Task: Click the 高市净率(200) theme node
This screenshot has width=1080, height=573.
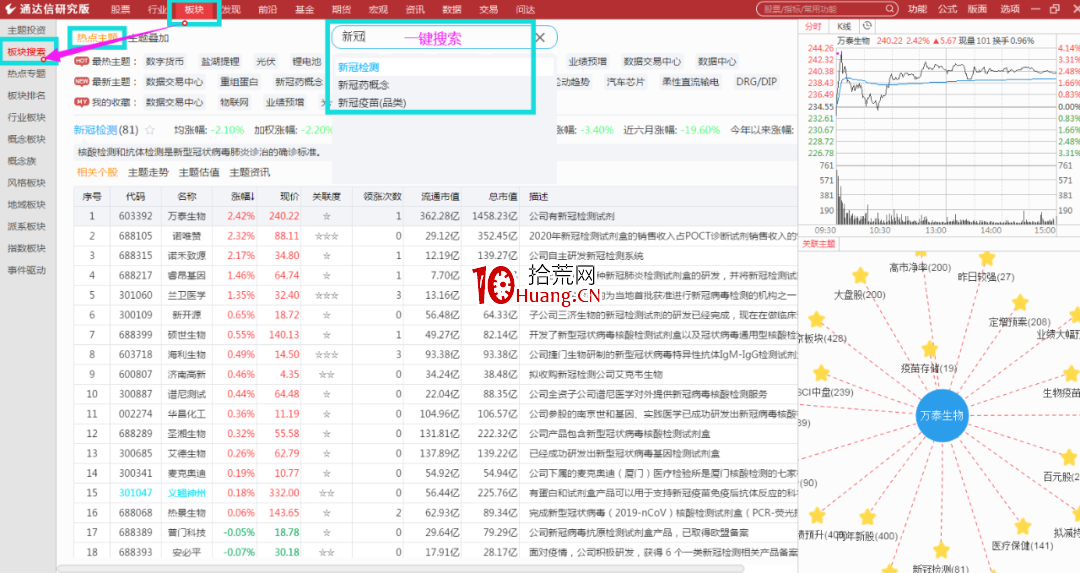Action: 920,267
